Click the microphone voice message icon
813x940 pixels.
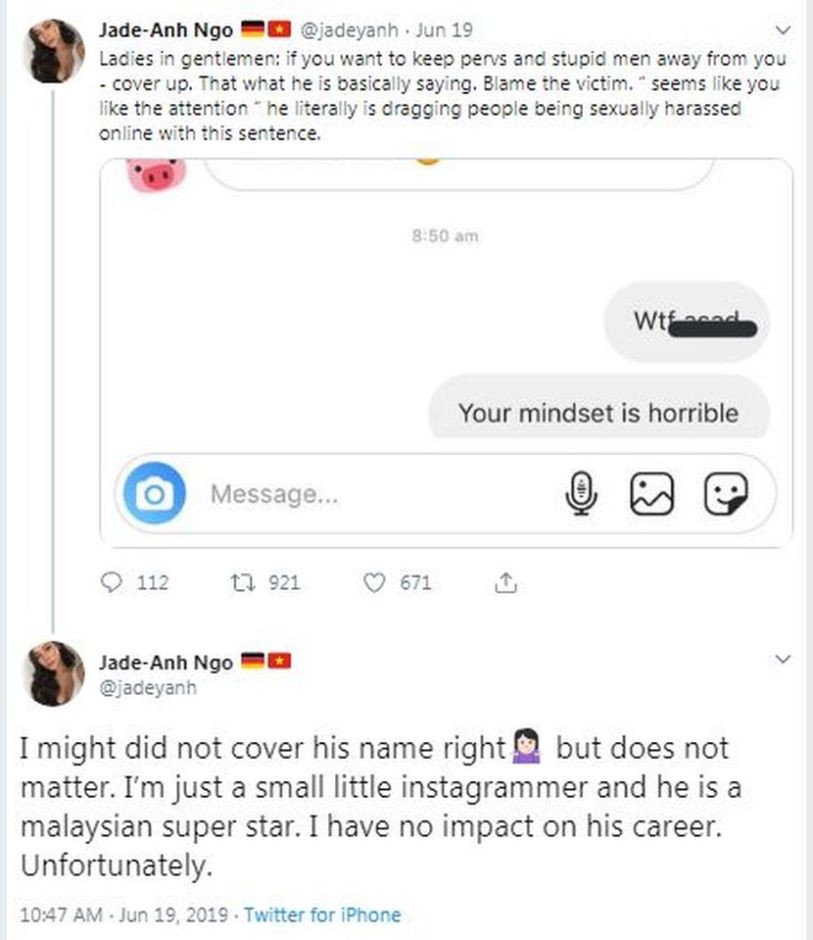582,494
